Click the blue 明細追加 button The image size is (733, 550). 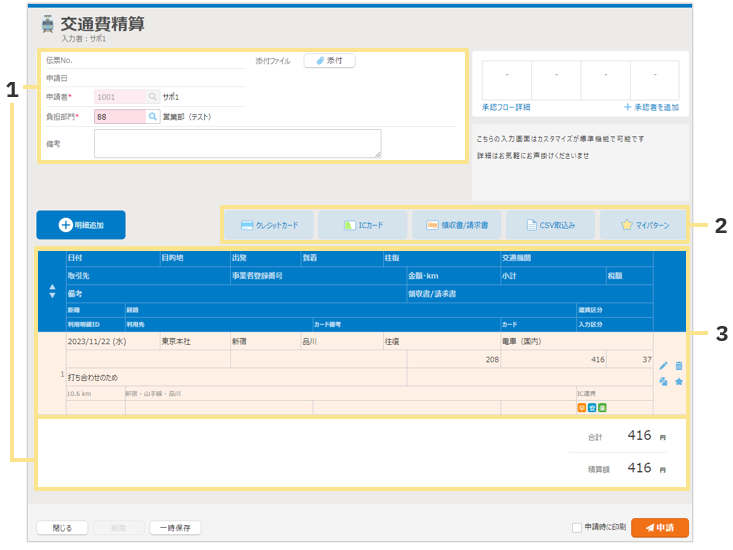pyautogui.click(x=80, y=226)
